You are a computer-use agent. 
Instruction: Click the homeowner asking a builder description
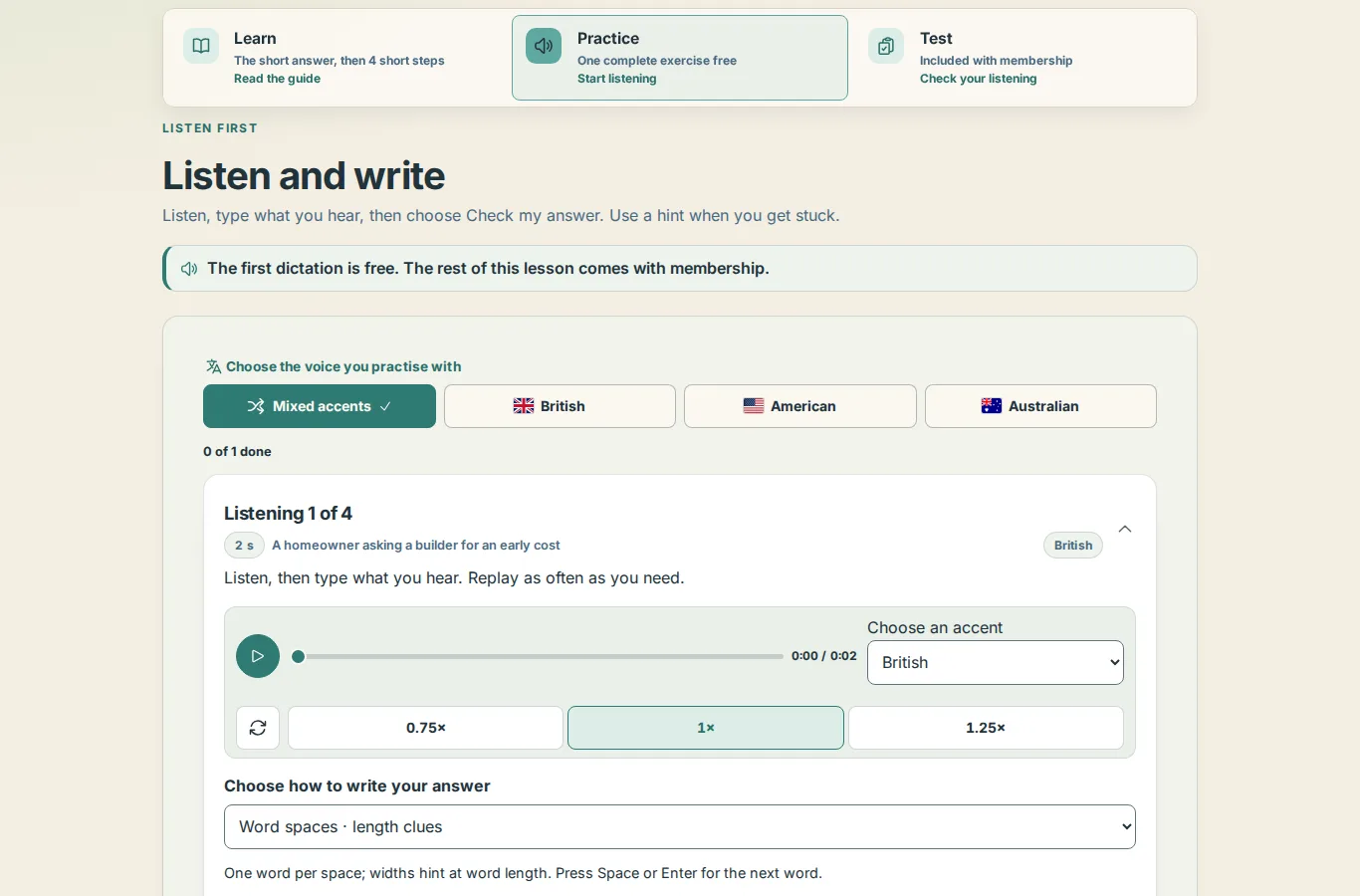point(416,546)
